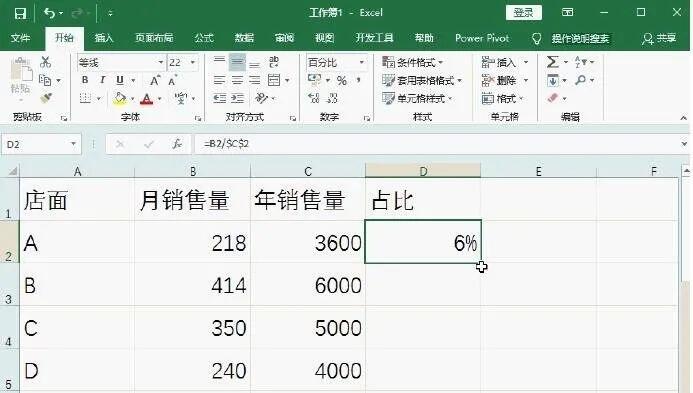Apply red font color
Image resolution: width=693 pixels, height=393 pixels.
pos(146,99)
